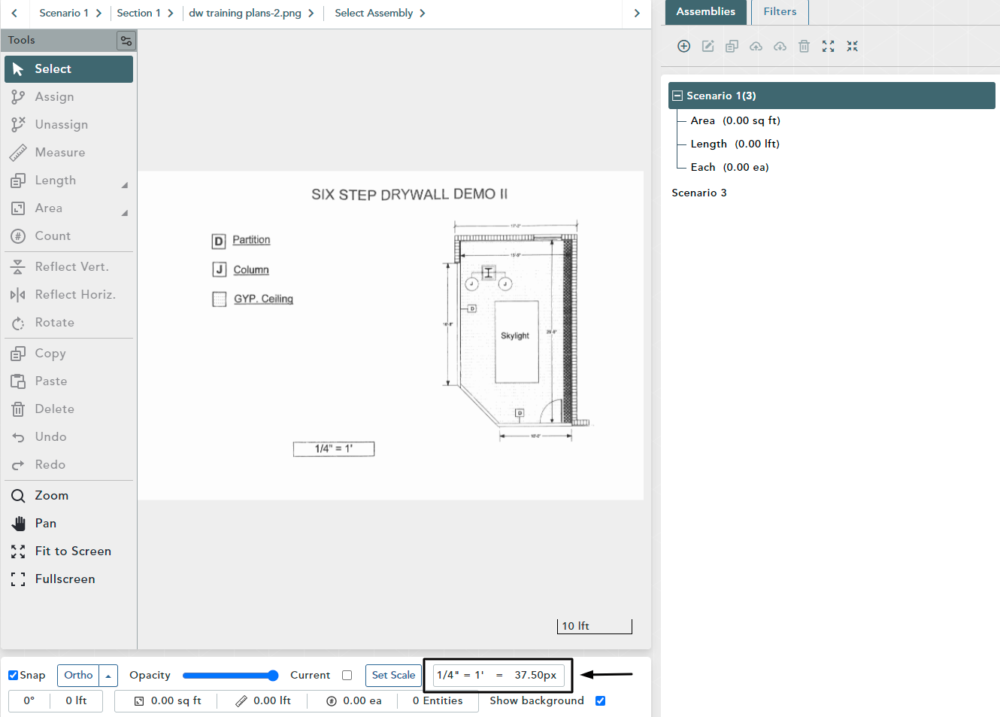The image size is (1000, 717).
Task: Open tools panel settings icon
Action: tap(125, 41)
